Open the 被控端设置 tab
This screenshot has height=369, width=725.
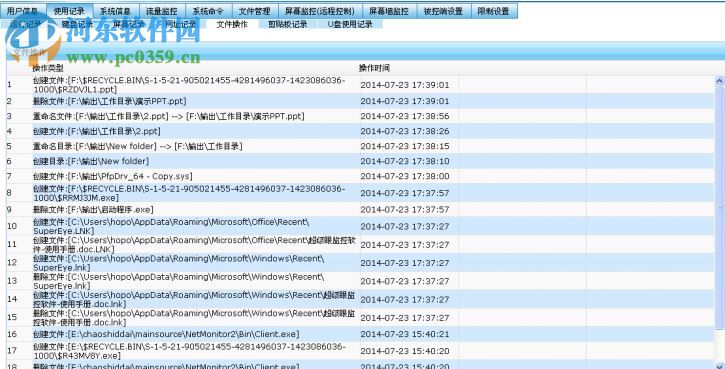click(443, 11)
